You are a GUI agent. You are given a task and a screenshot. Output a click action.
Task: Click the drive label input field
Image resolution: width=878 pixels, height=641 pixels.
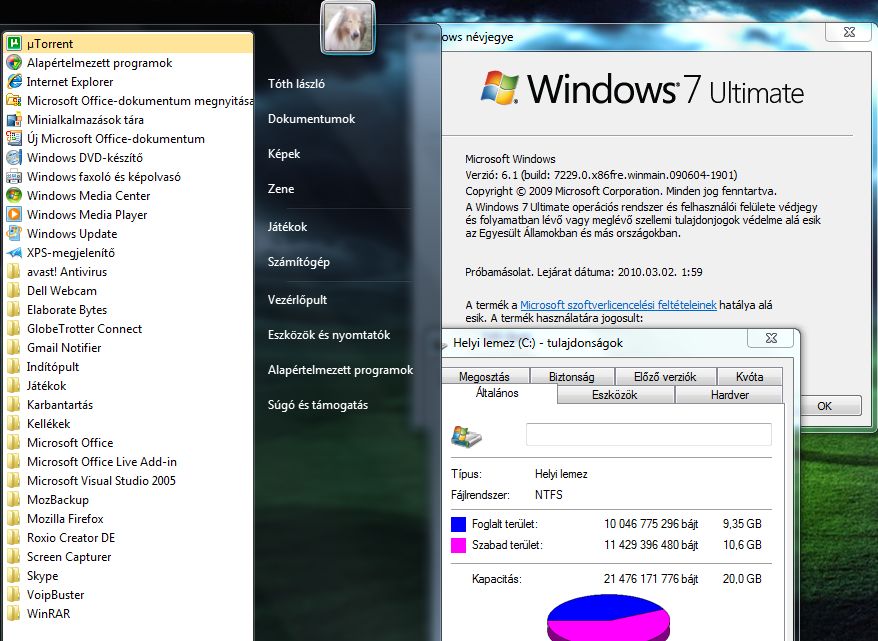pyautogui.click(x=648, y=434)
